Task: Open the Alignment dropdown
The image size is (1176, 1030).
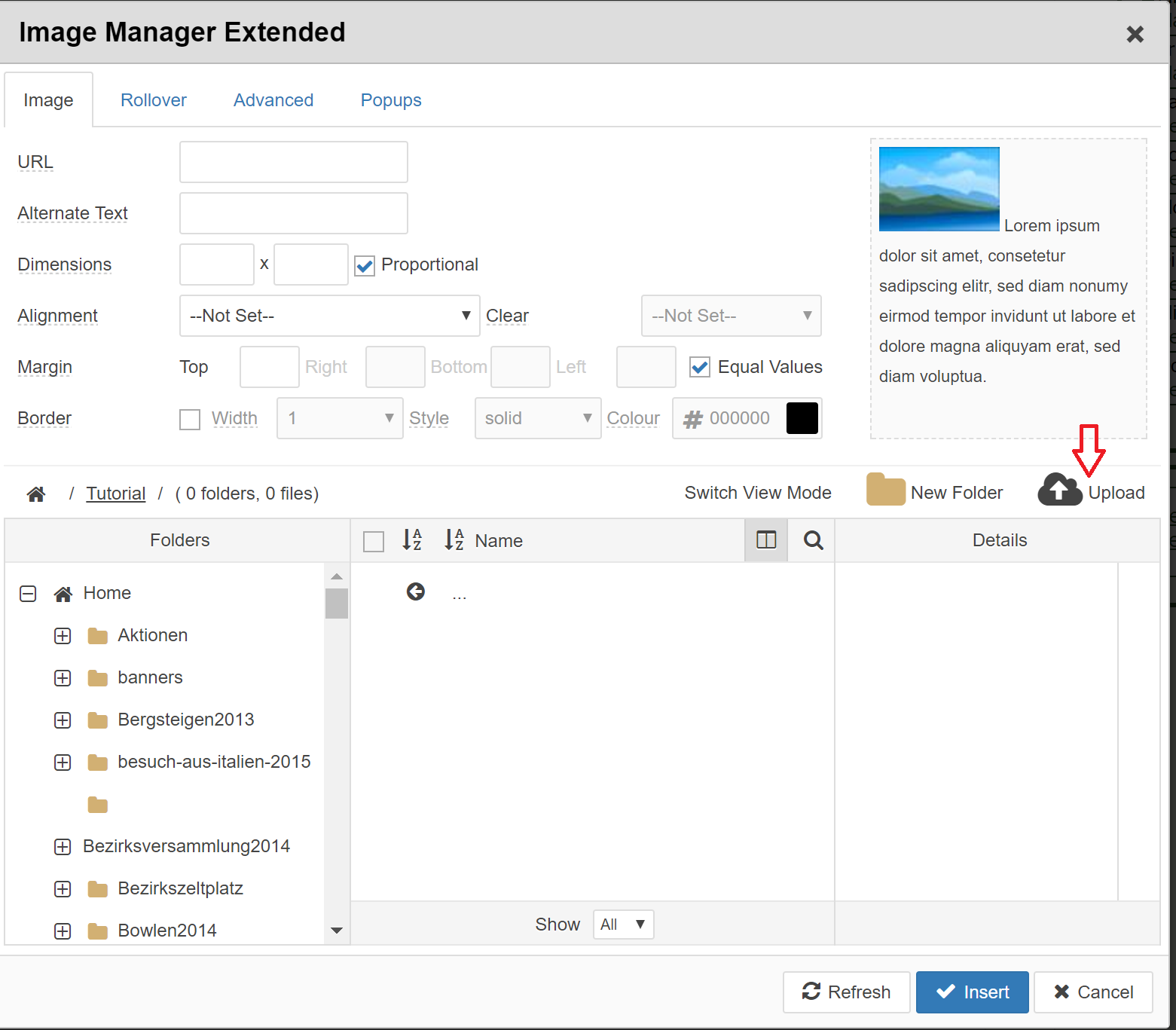Action: coord(329,316)
